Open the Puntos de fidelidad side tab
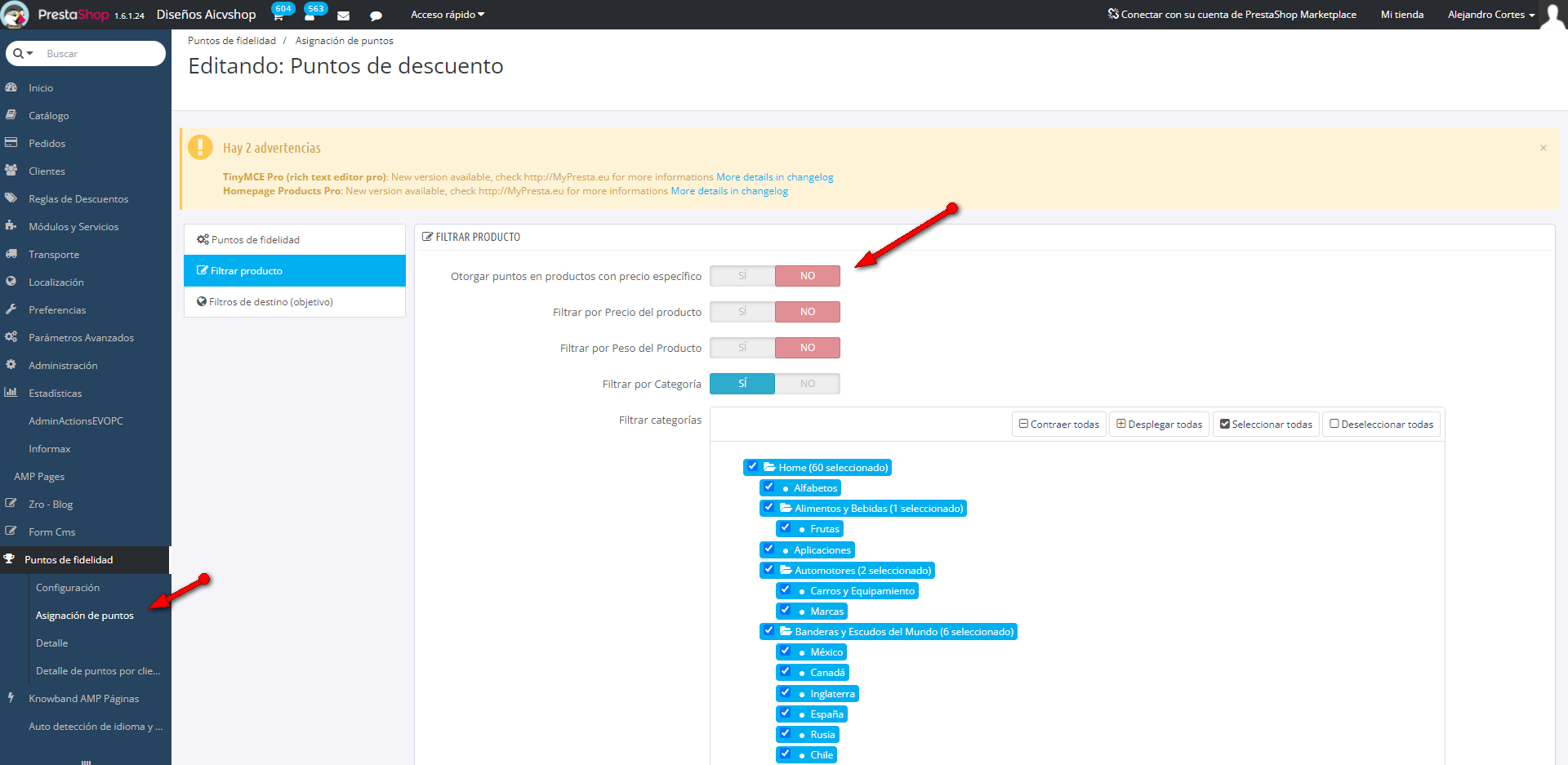 295,240
